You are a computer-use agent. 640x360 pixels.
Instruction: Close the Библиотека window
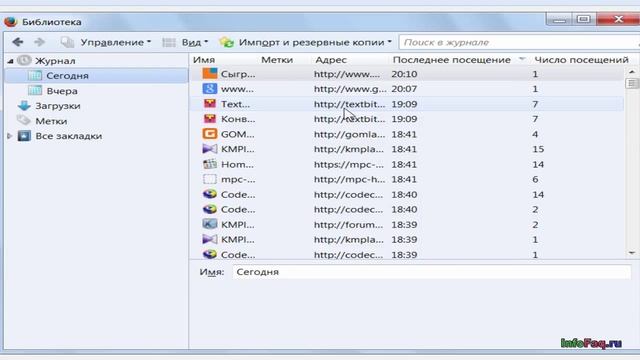point(618,19)
